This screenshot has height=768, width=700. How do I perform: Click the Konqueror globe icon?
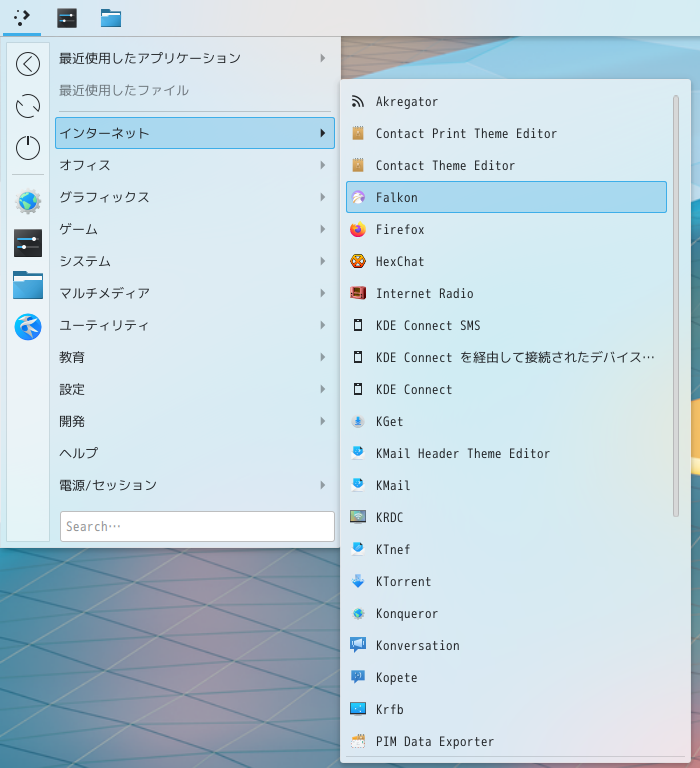coord(358,613)
